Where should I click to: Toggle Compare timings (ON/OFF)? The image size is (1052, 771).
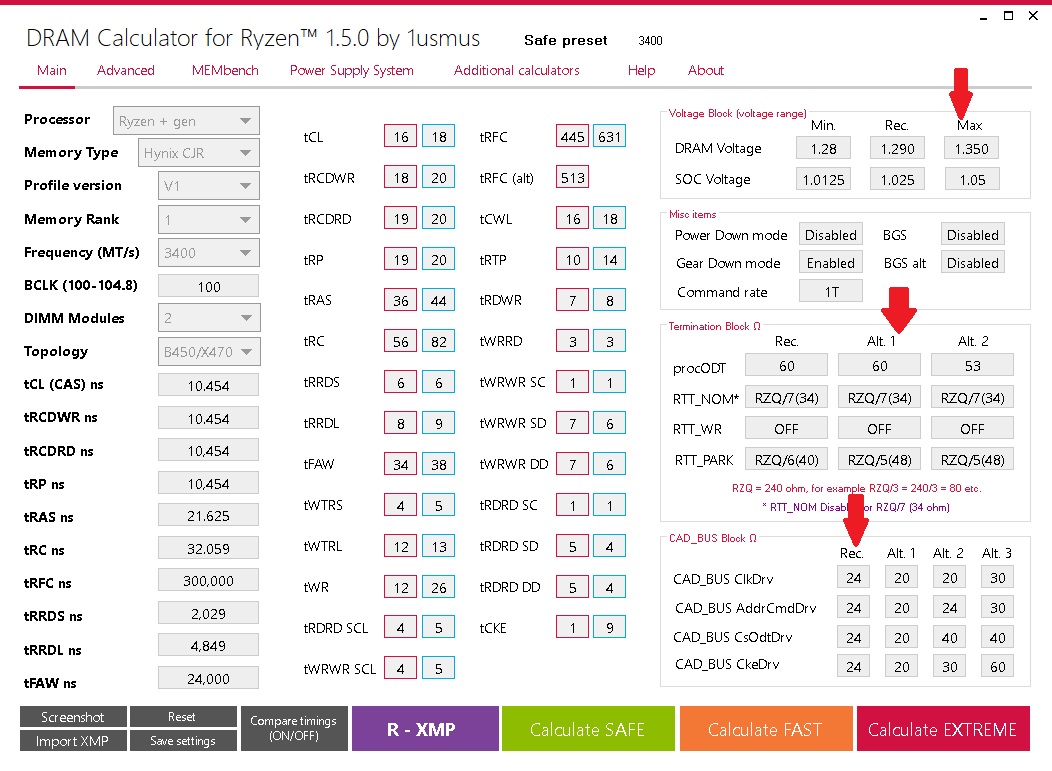click(x=294, y=728)
